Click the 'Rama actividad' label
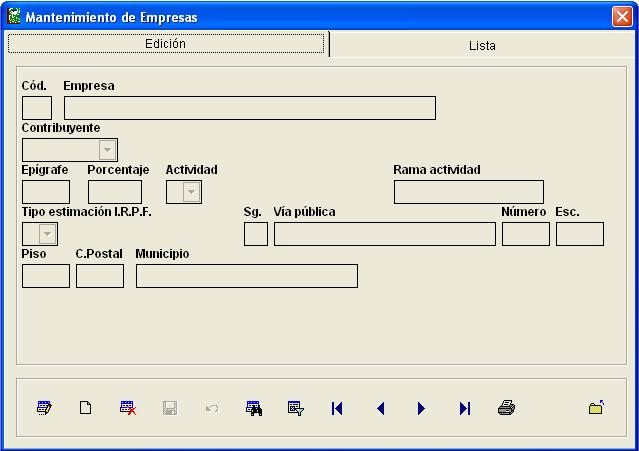 (x=437, y=169)
